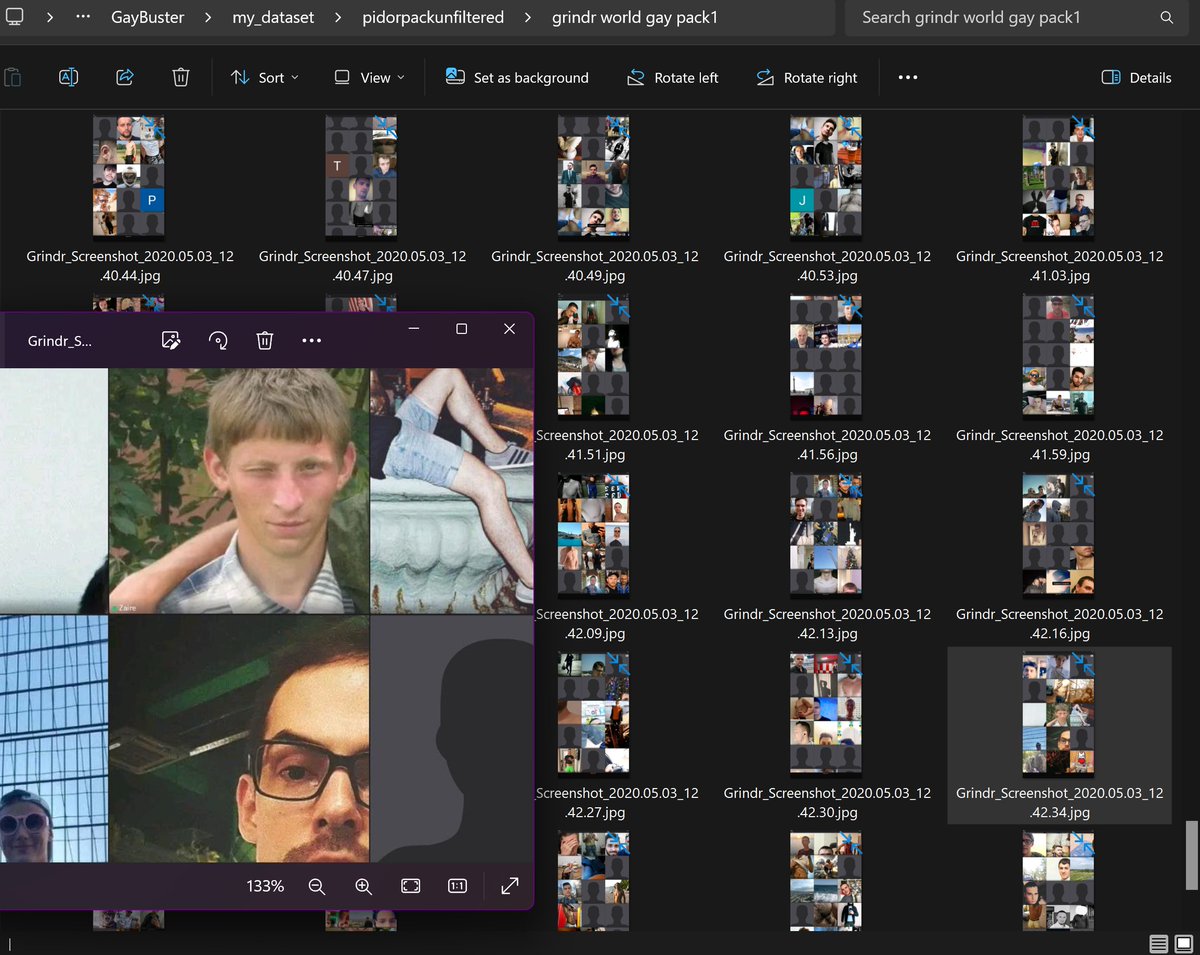The height and width of the screenshot is (955, 1200).
Task: Open Edit image in Photos window
Action: click(171, 341)
